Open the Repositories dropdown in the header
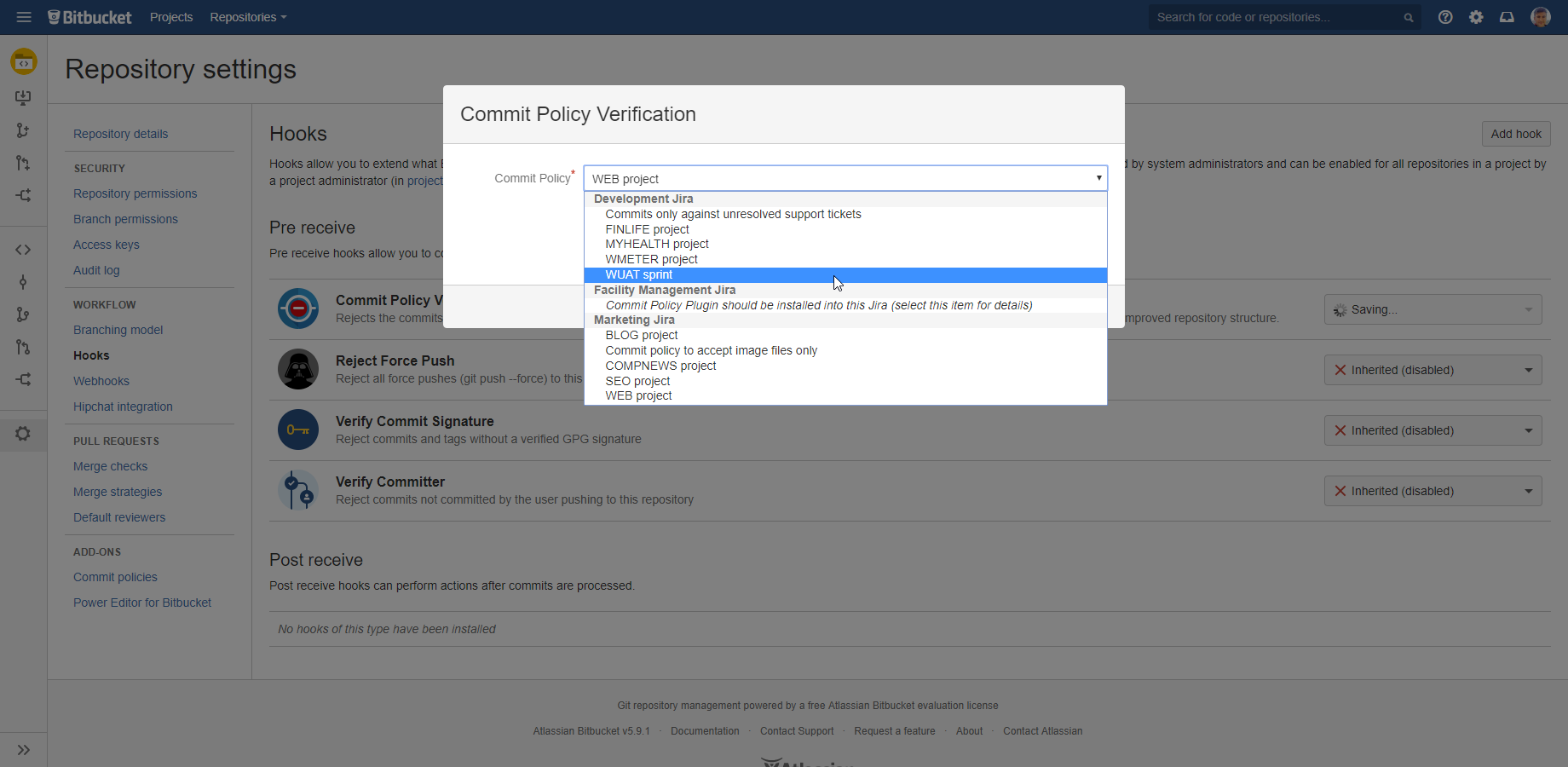This screenshot has height=767, width=1568. click(x=248, y=17)
